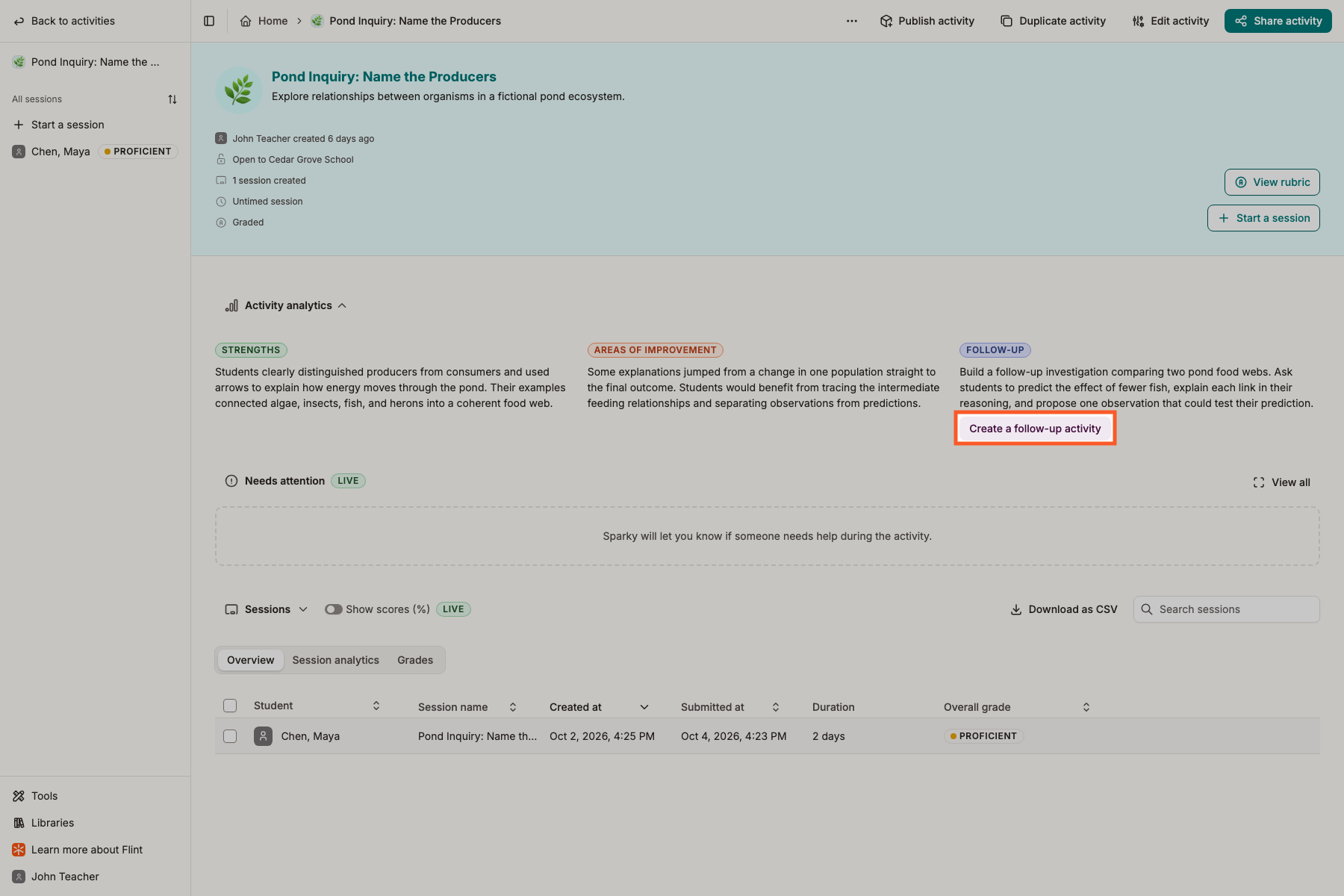Select Chen, Maya session in sidebar
Viewport: 1344px width, 896px height.
point(95,152)
